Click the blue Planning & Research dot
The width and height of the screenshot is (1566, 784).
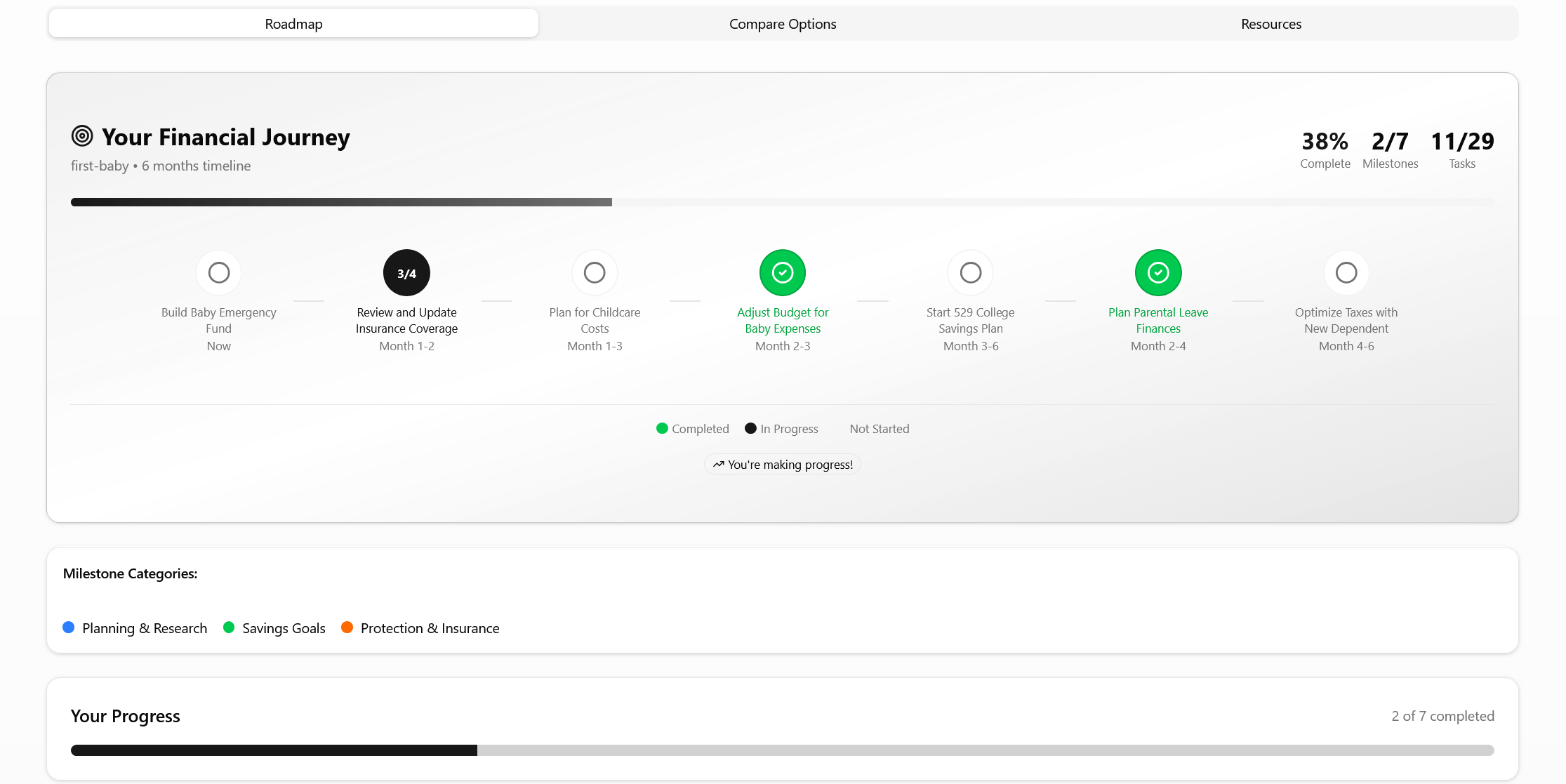68,627
